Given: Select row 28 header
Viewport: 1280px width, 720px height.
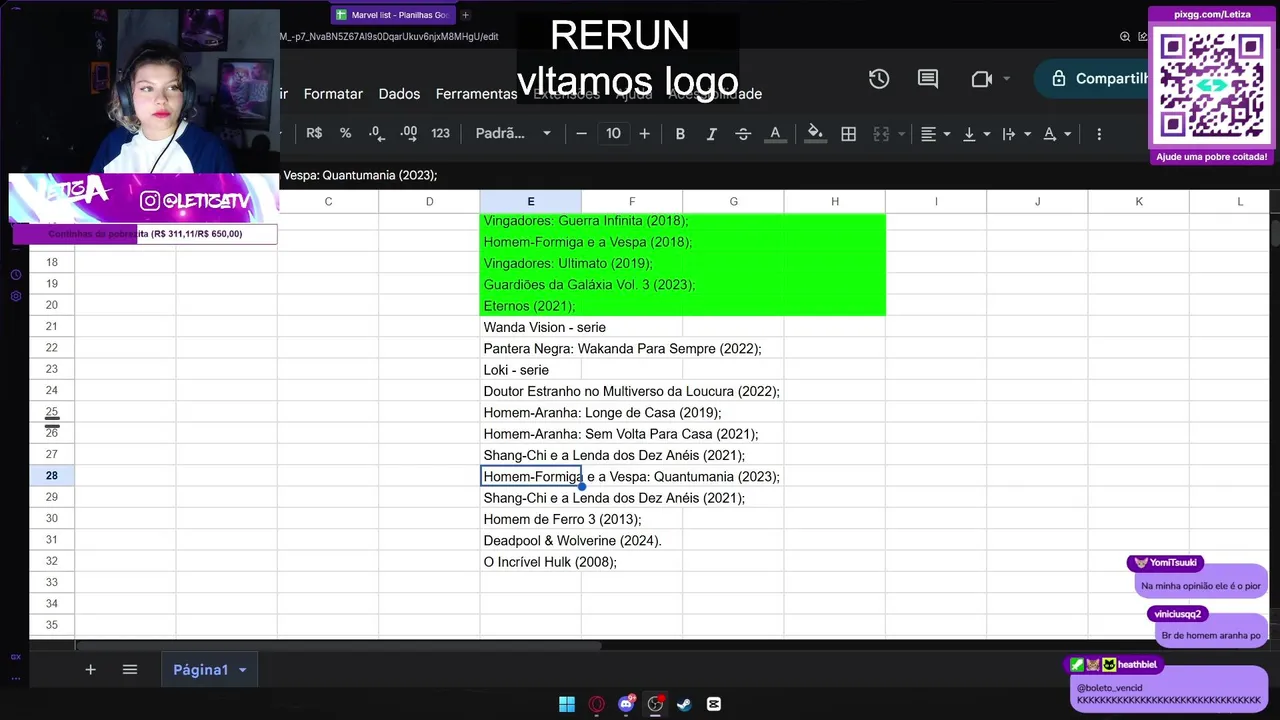Looking at the screenshot, I should (x=52, y=476).
